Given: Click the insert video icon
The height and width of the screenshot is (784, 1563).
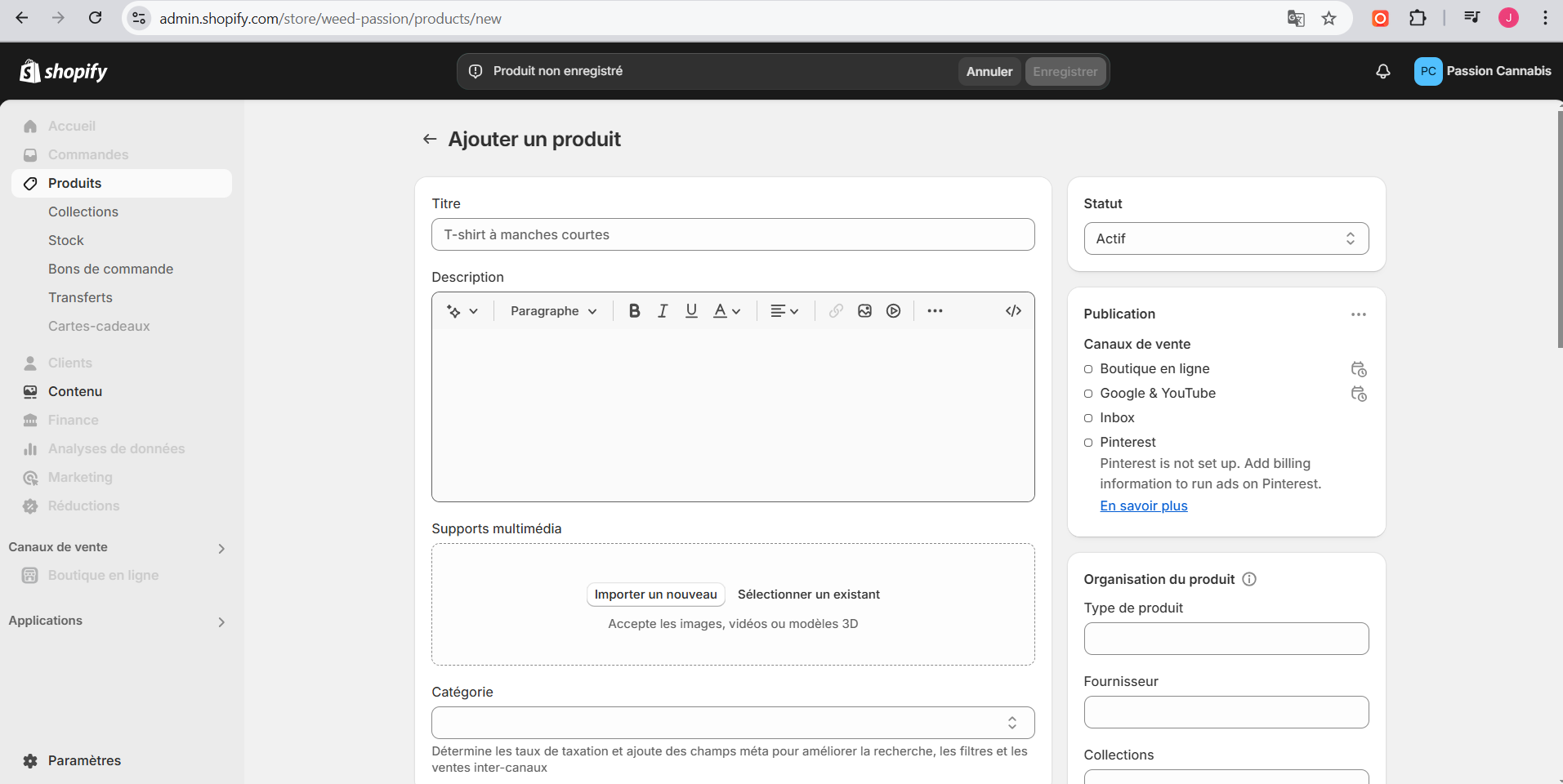Looking at the screenshot, I should coord(893,311).
